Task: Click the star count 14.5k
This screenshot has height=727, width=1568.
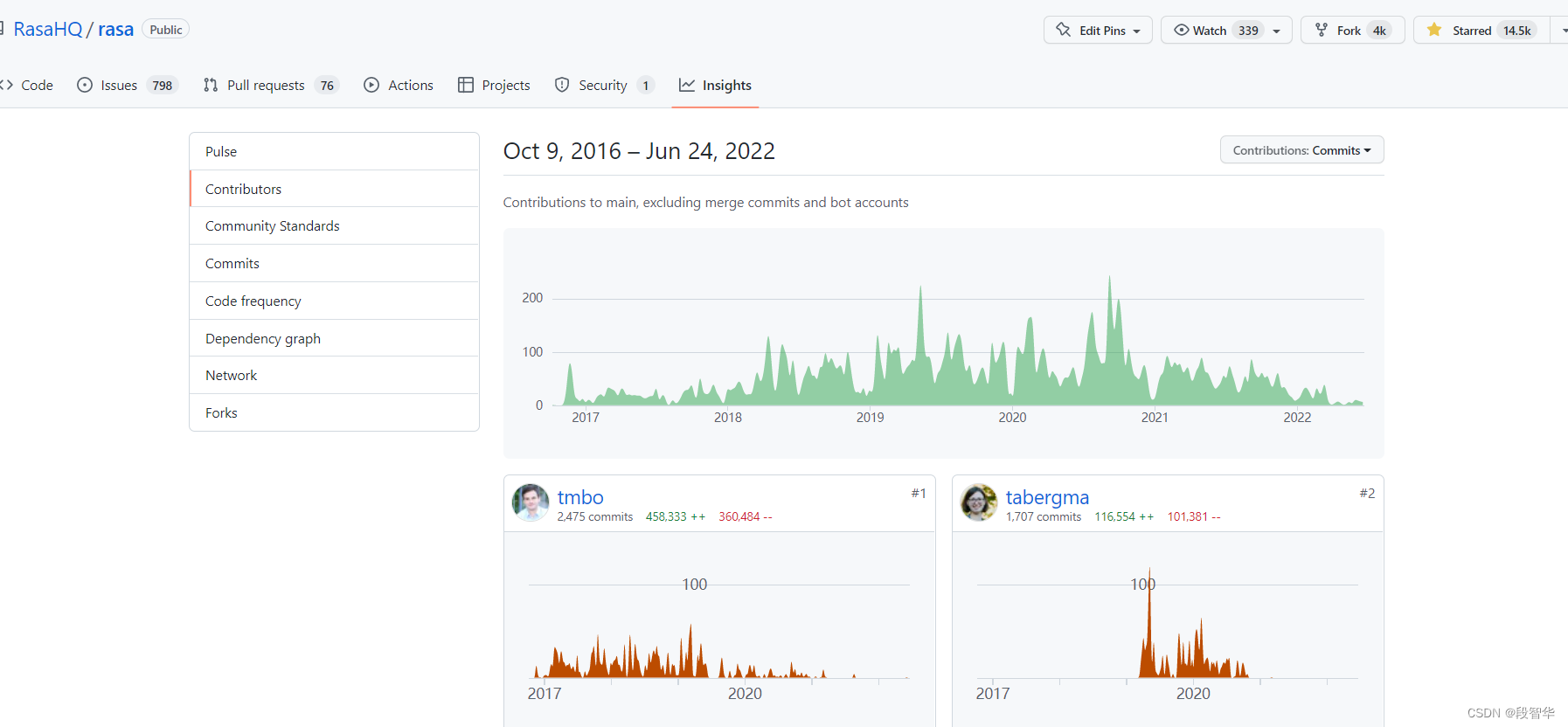Action: (x=1517, y=30)
